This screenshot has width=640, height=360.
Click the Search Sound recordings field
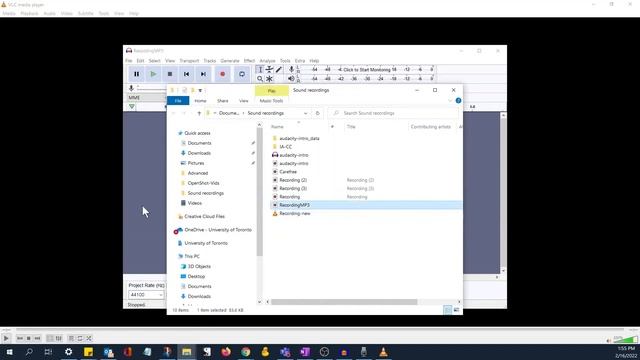tap(393, 113)
